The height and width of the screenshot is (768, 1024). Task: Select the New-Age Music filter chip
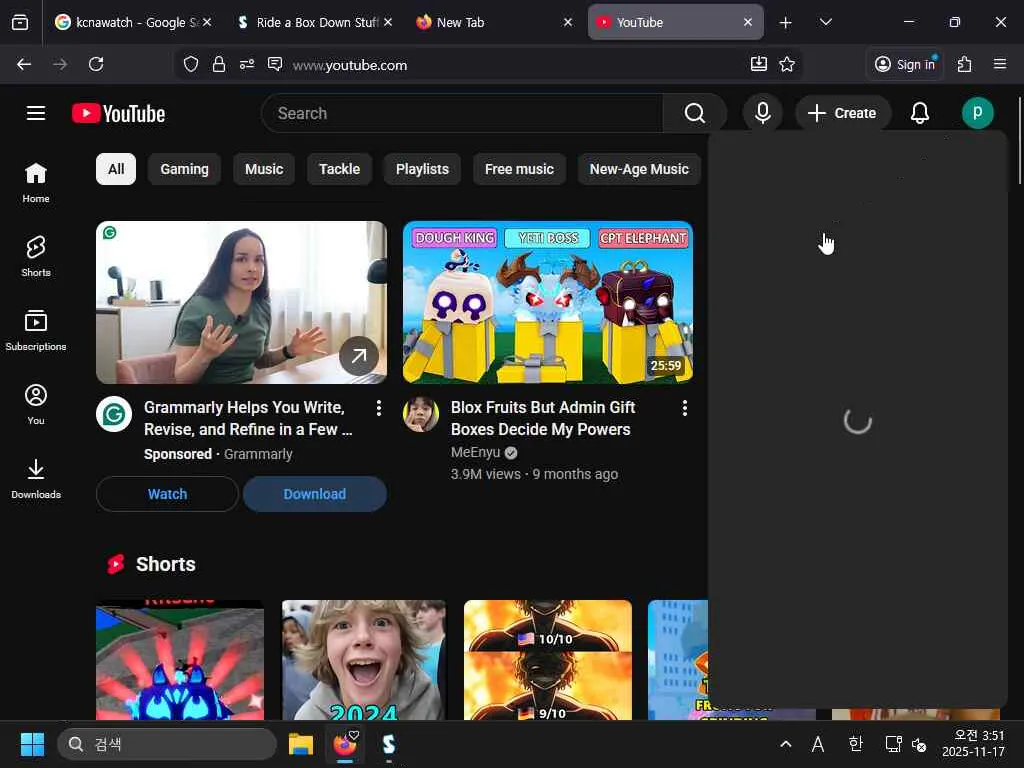639,169
